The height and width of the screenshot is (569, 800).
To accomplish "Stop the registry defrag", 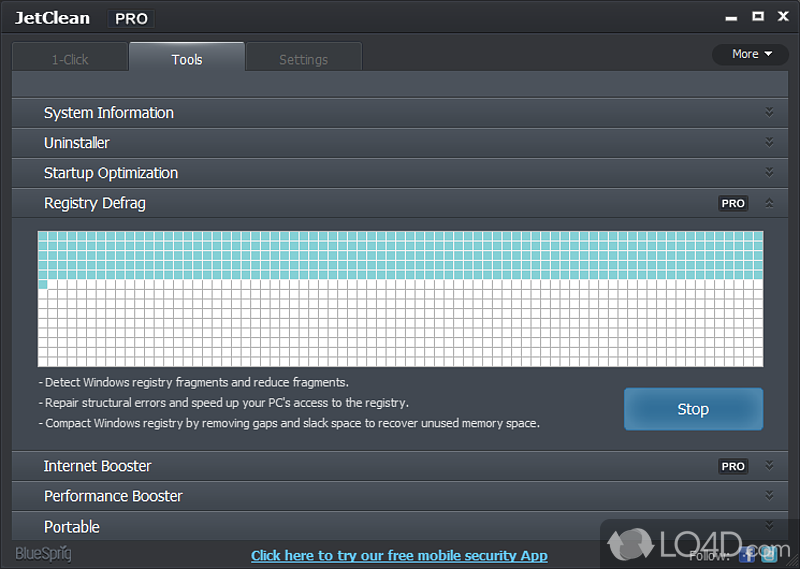I will coord(693,409).
